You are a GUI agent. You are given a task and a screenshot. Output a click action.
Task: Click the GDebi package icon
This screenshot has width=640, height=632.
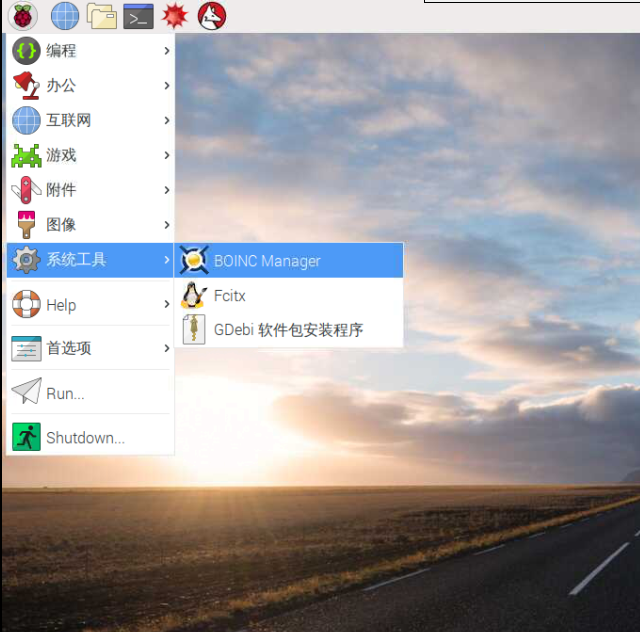pyautogui.click(x=194, y=329)
